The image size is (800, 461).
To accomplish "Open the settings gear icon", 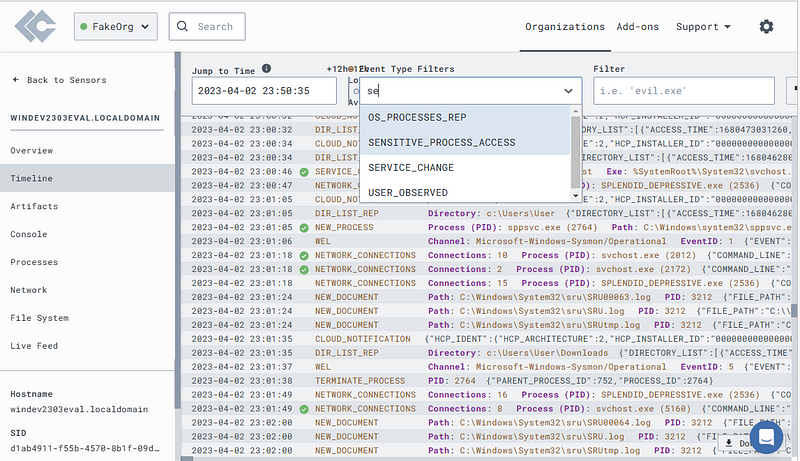I will pos(766,27).
